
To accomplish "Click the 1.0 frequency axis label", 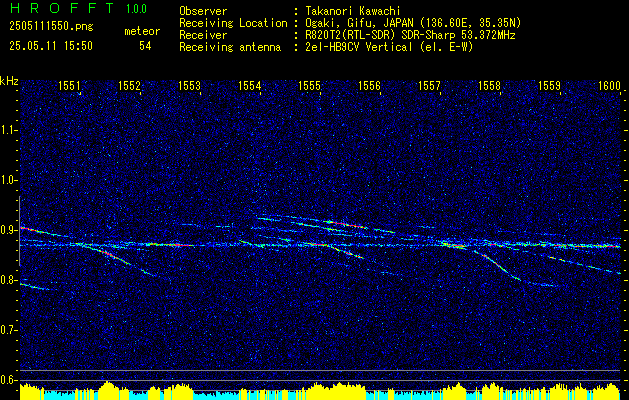I will (x=8, y=180).
